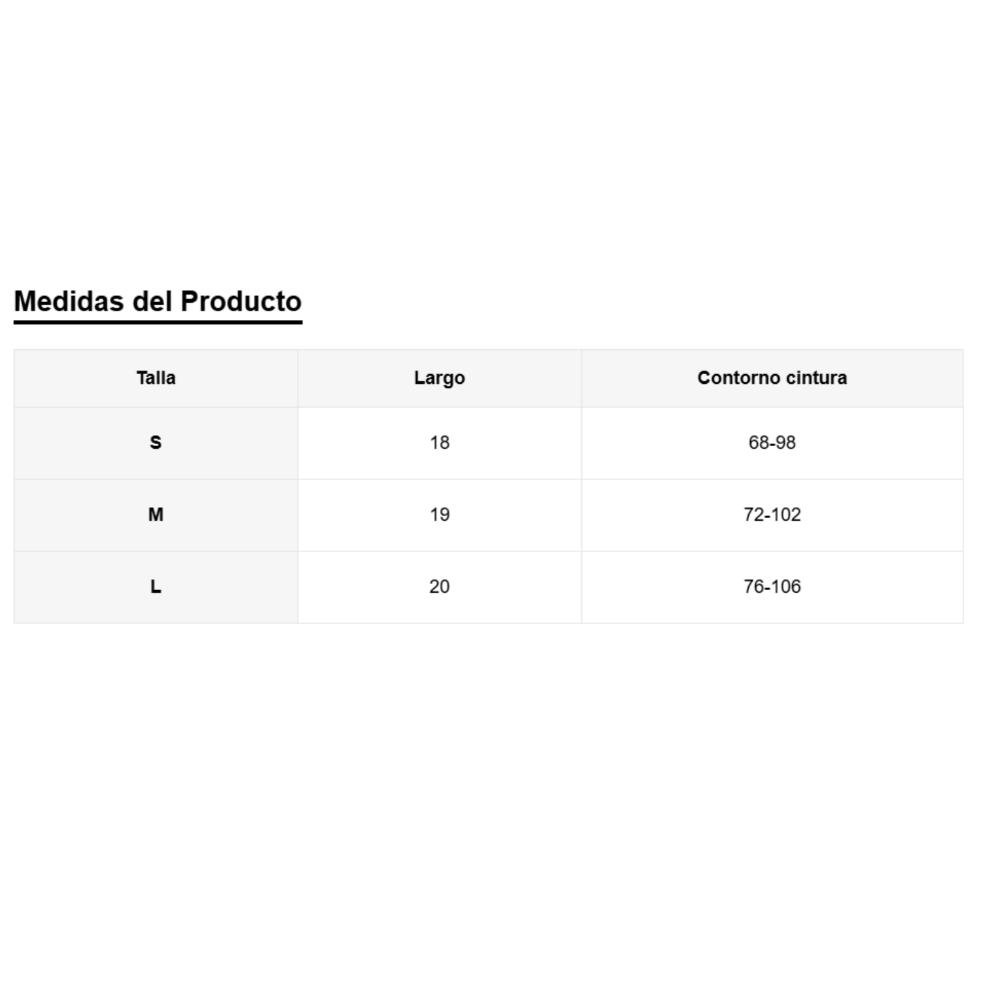Click the word del in the heading

[x=152, y=301]
